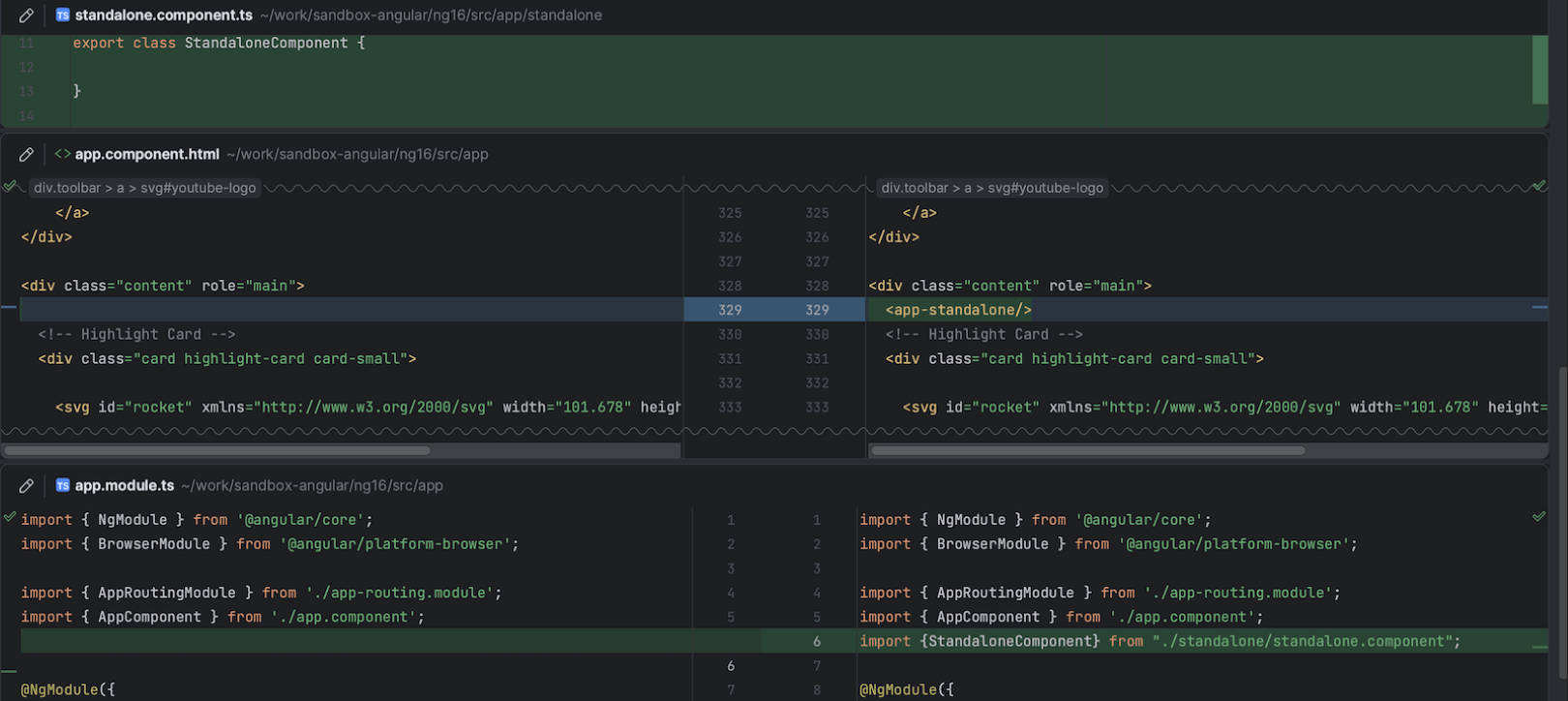Click the HTML file icon beside app.component.html
Image resolution: width=1568 pixels, height=701 pixels.
point(63,154)
